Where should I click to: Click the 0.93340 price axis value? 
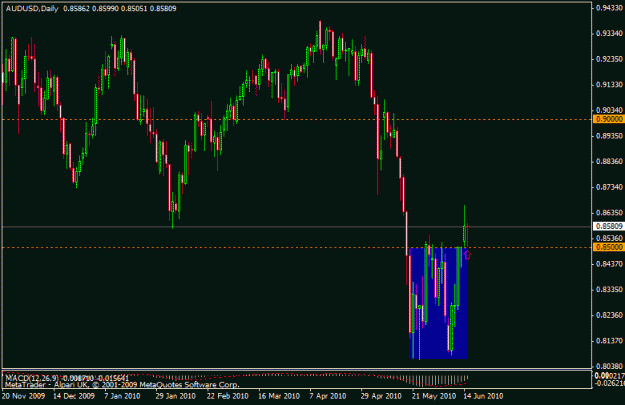click(x=609, y=33)
